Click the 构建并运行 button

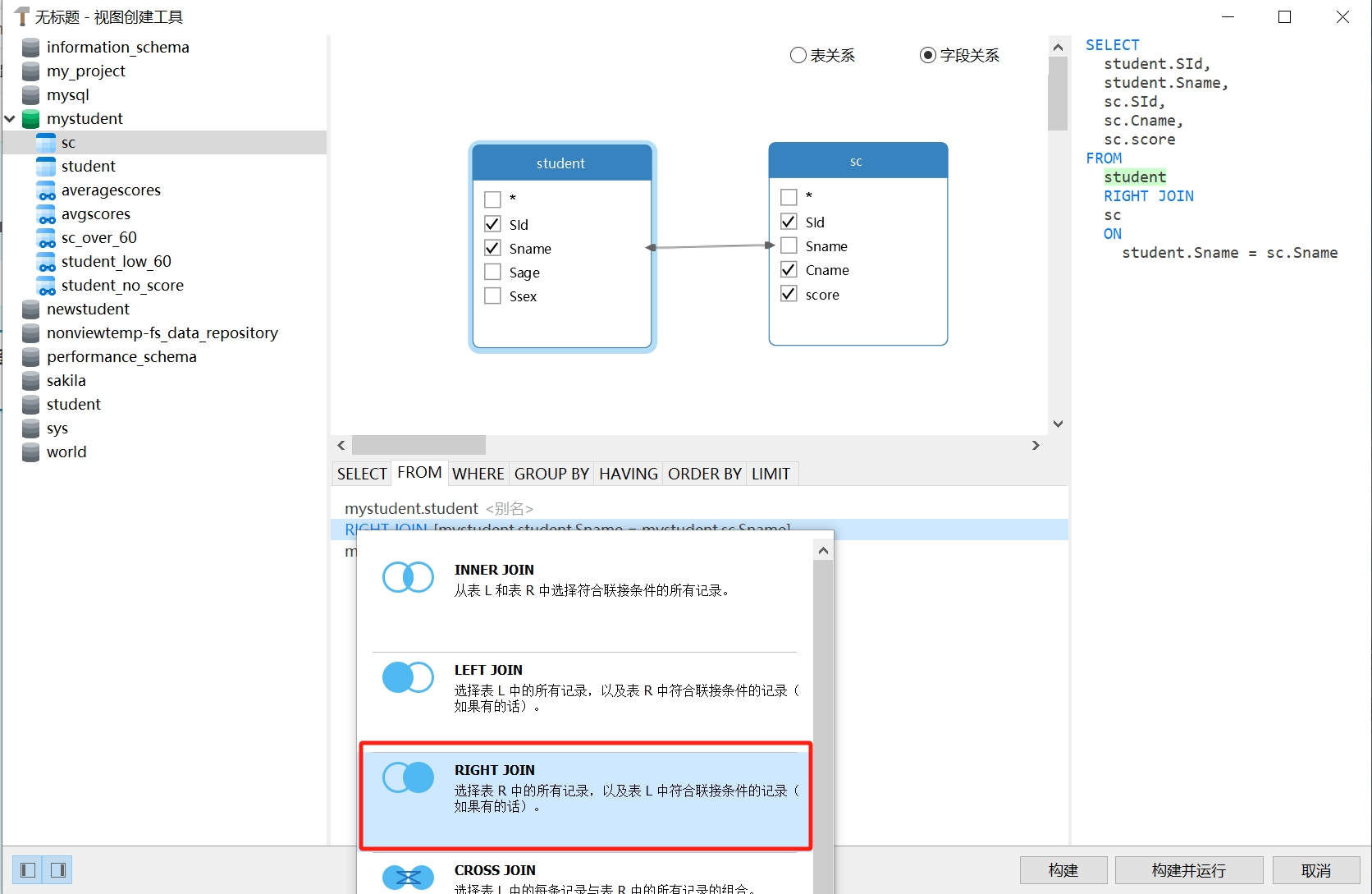click(x=1188, y=870)
